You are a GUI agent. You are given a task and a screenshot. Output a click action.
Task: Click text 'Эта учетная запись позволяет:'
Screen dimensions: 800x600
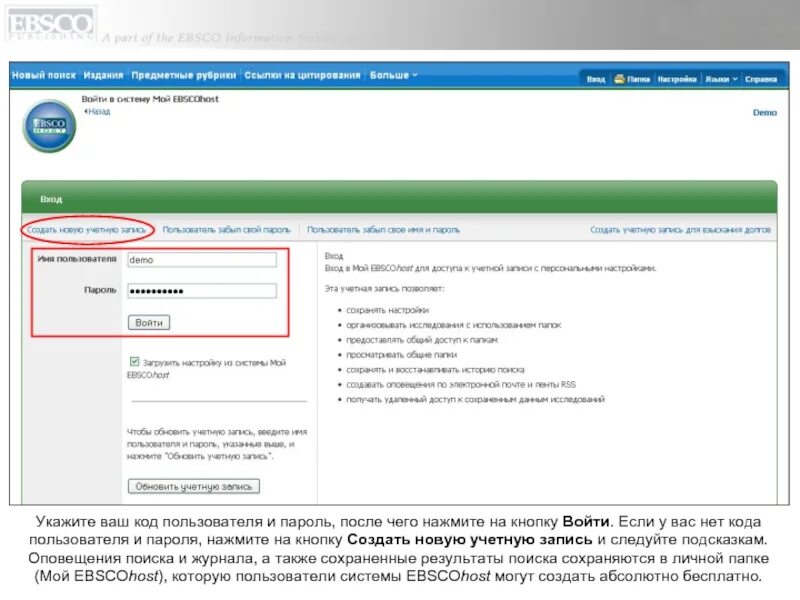point(384,289)
